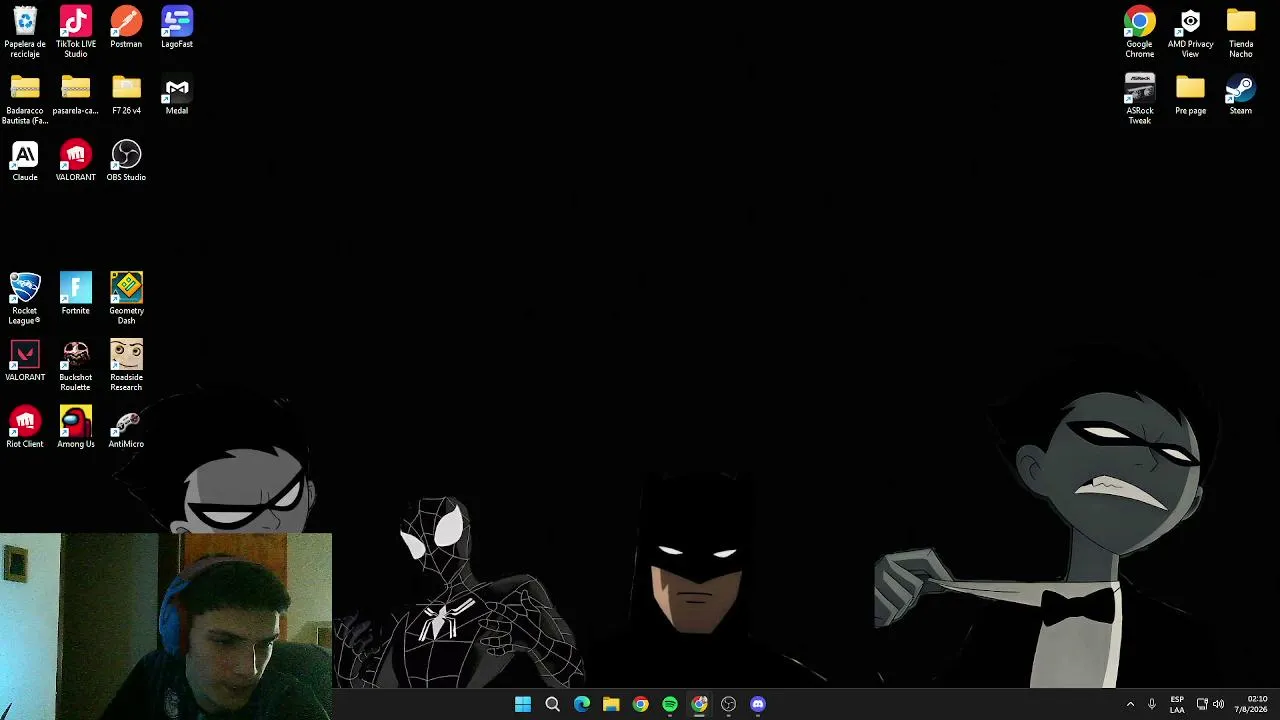This screenshot has width=1280, height=720.
Task: Select the OBS Studio desktop shortcut
Action: [126, 161]
